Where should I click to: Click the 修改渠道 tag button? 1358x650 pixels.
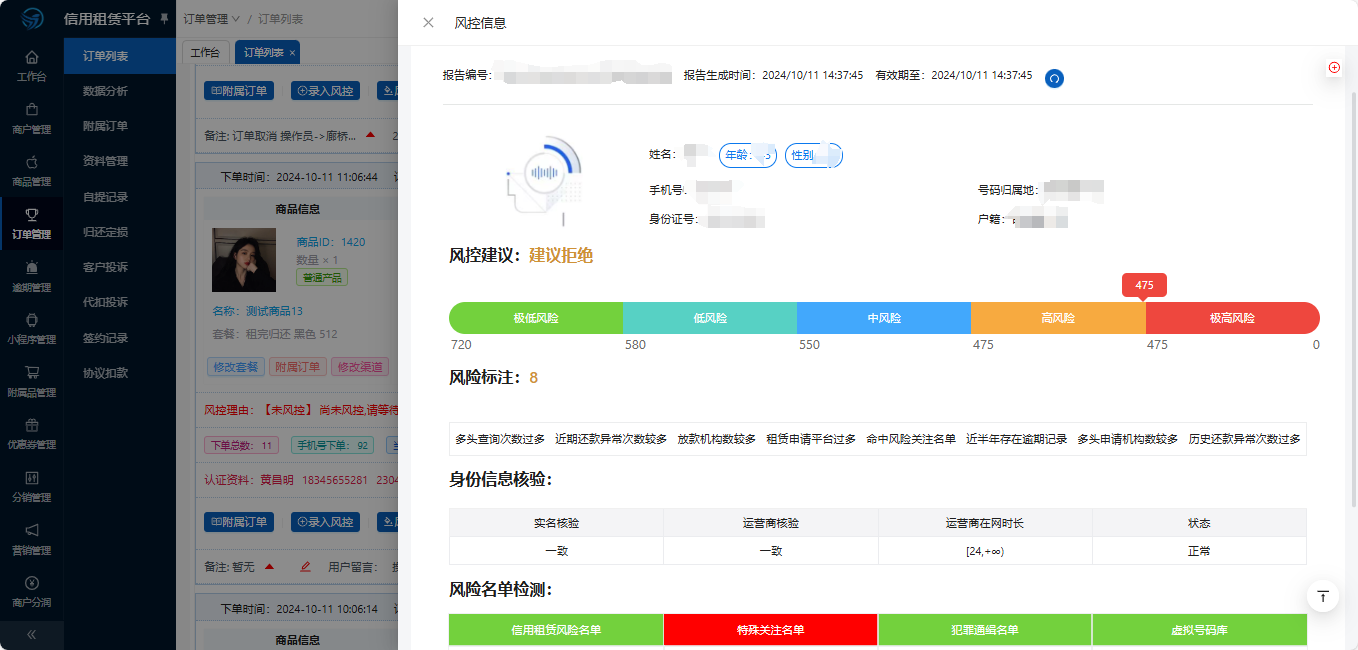click(359, 367)
